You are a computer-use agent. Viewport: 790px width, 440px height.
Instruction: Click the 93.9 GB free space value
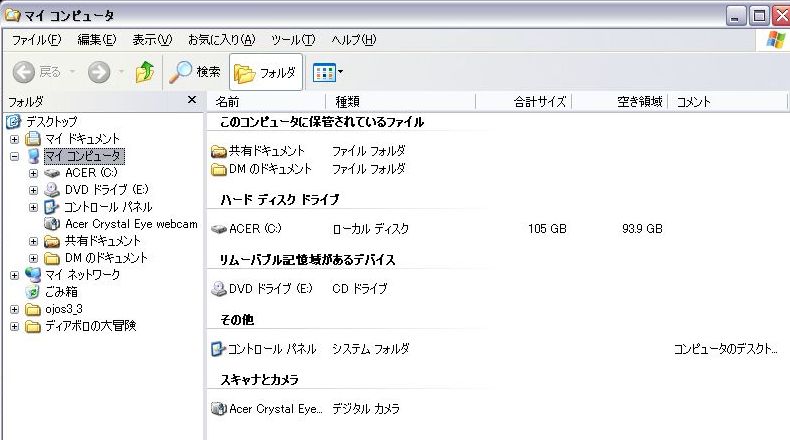pyautogui.click(x=642, y=229)
